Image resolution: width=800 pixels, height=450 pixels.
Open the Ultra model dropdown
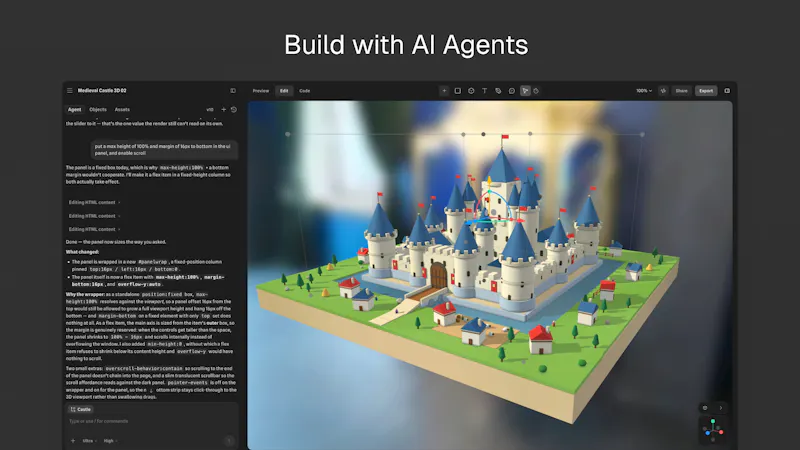(x=89, y=441)
